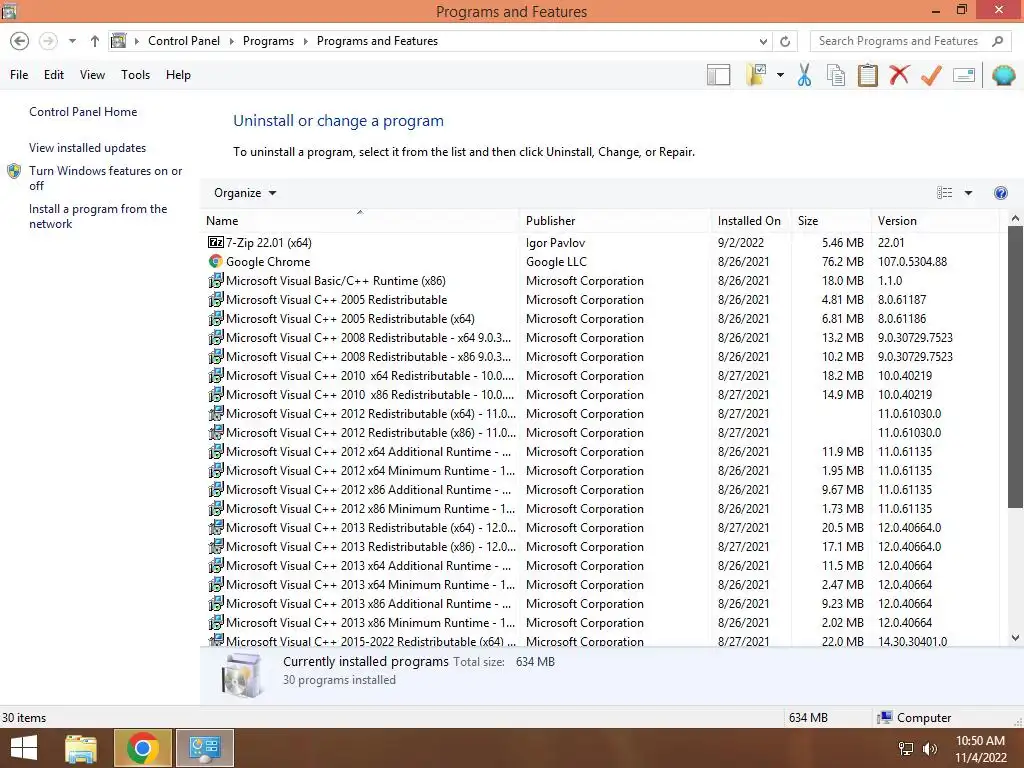This screenshot has width=1024, height=768.
Task: Open the View menu
Action: click(x=92, y=75)
